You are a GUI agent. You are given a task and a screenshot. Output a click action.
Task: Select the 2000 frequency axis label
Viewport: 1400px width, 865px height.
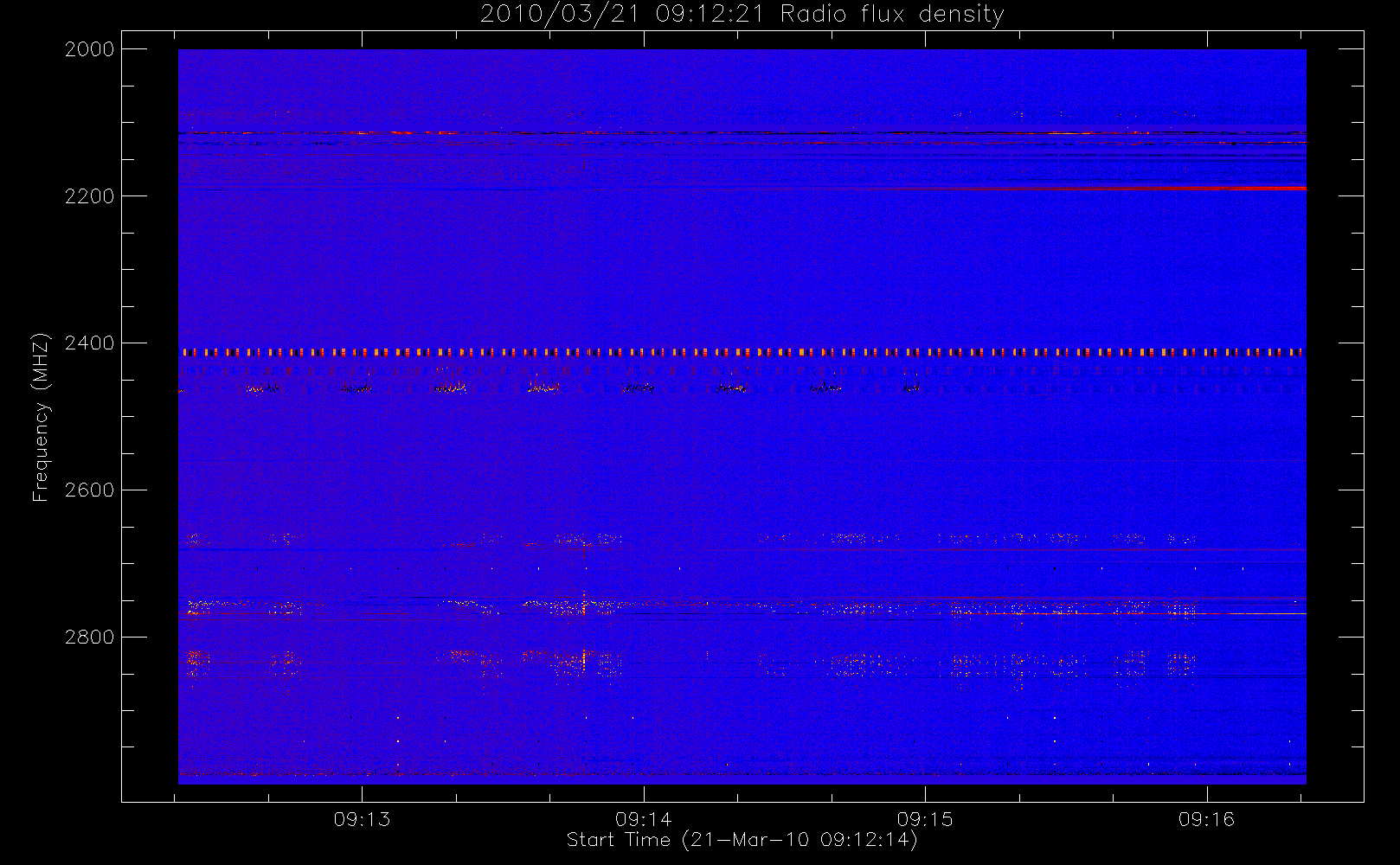(x=90, y=49)
